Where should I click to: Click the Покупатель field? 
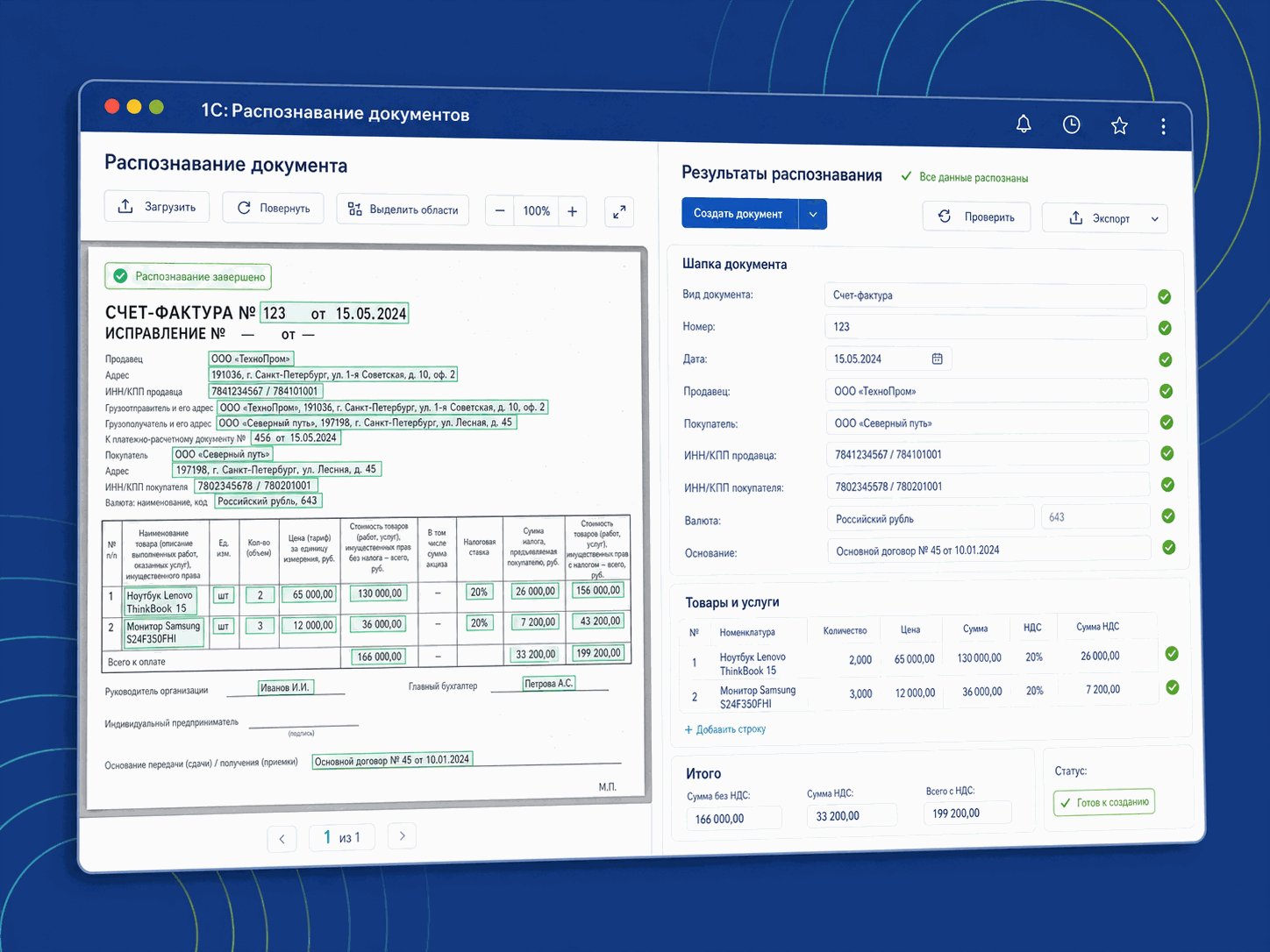pyautogui.click(x=987, y=423)
